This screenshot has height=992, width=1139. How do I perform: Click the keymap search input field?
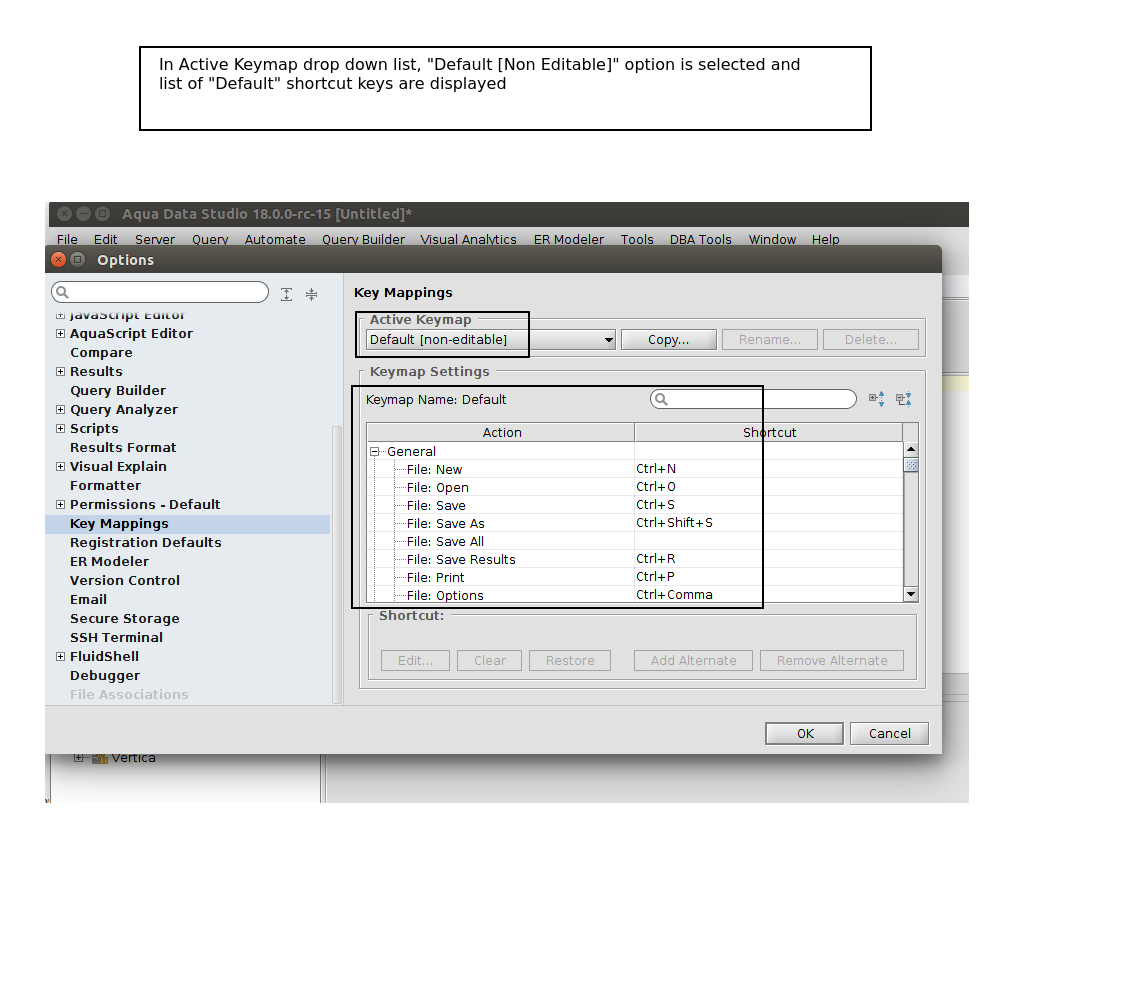coord(753,399)
